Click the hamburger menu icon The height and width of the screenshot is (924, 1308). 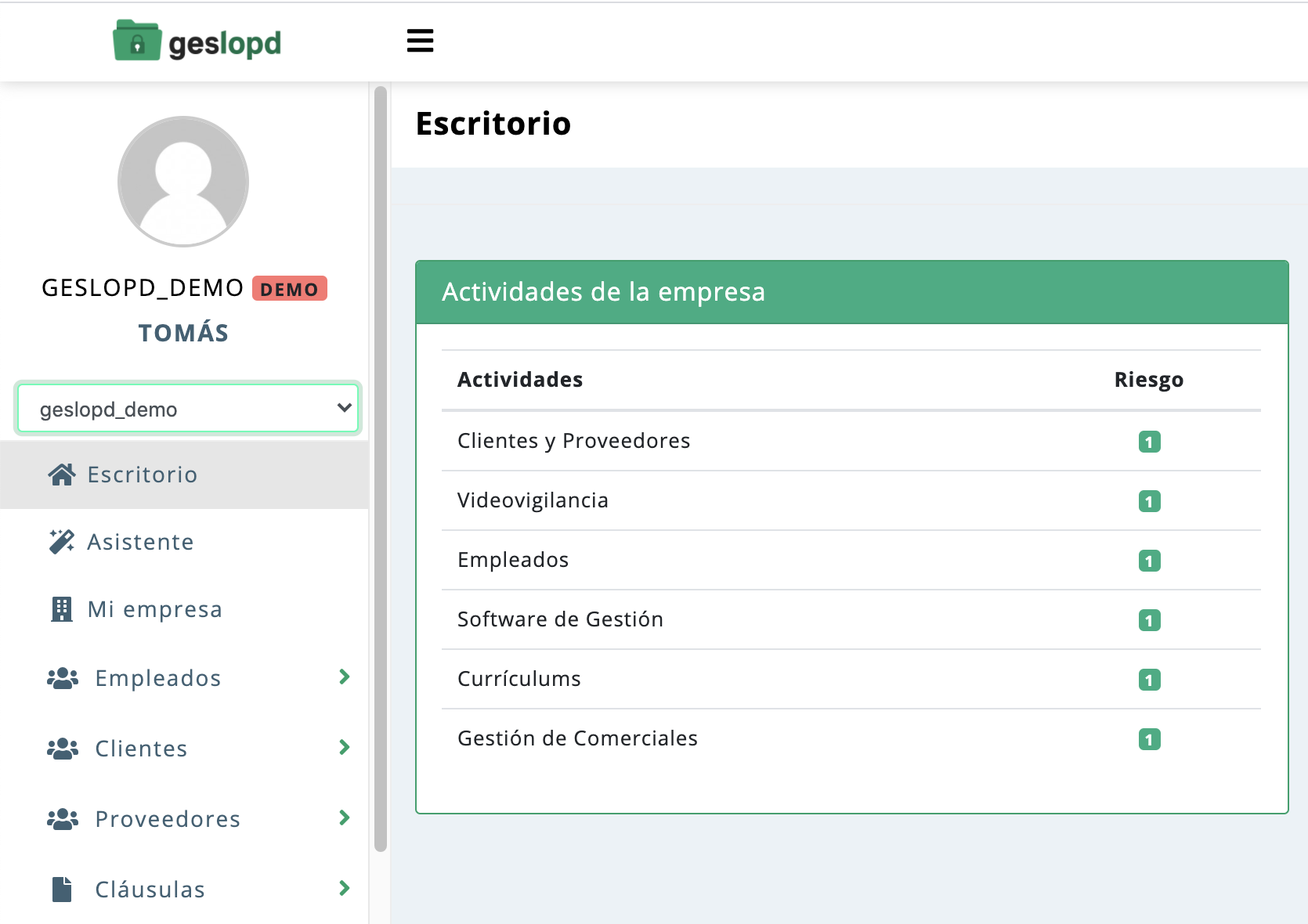click(420, 41)
